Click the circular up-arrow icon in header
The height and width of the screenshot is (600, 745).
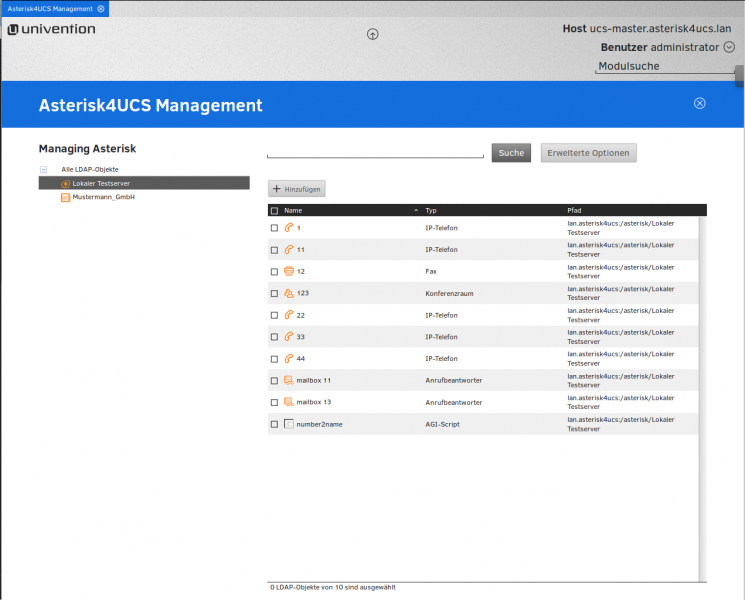click(x=372, y=34)
